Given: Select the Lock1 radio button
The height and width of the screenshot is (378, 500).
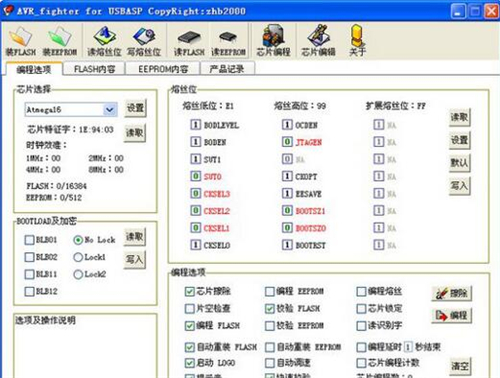Looking at the screenshot, I should tap(78, 257).
